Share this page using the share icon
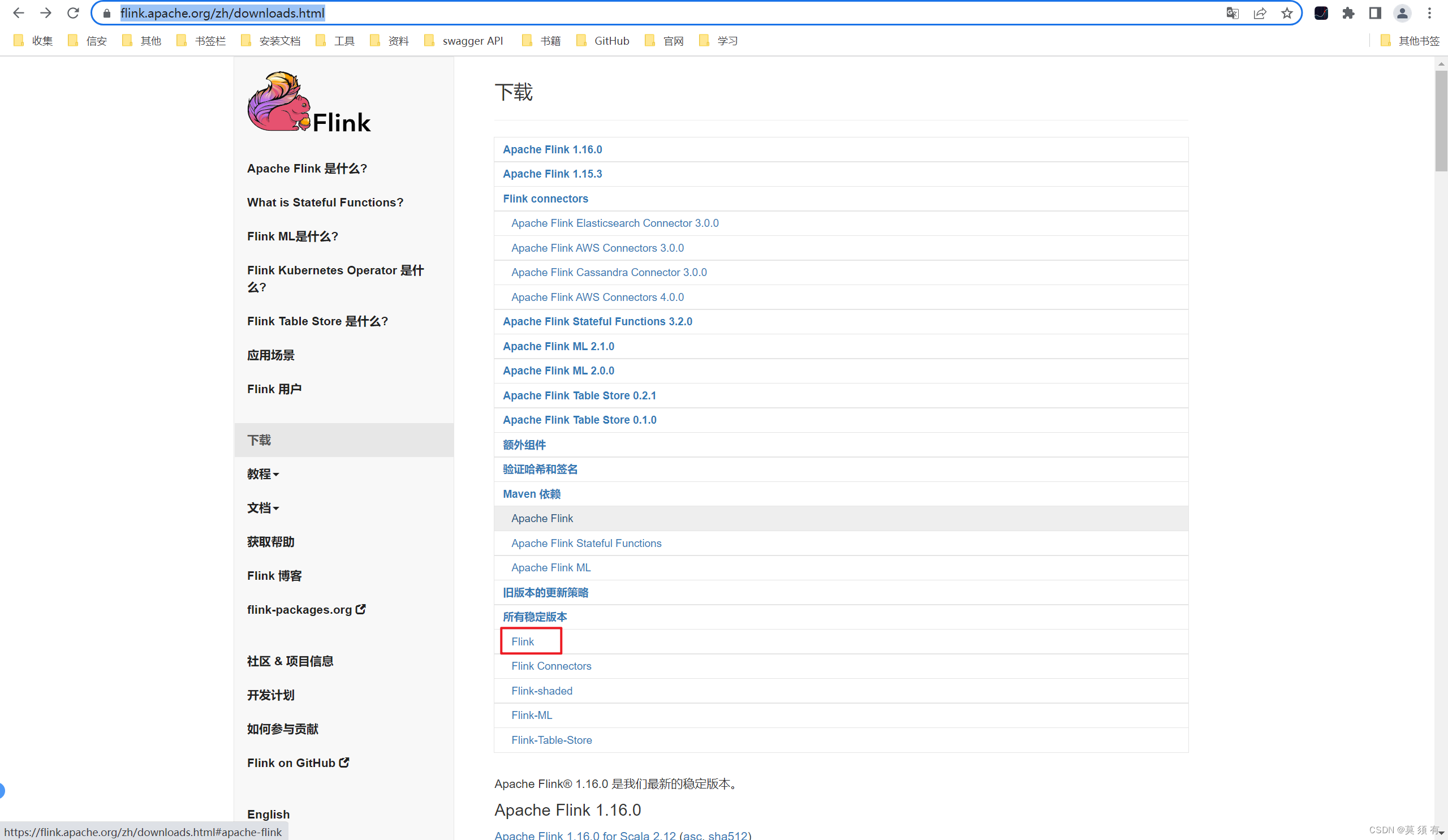Image resolution: width=1448 pixels, height=840 pixels. click(1260, 13)
